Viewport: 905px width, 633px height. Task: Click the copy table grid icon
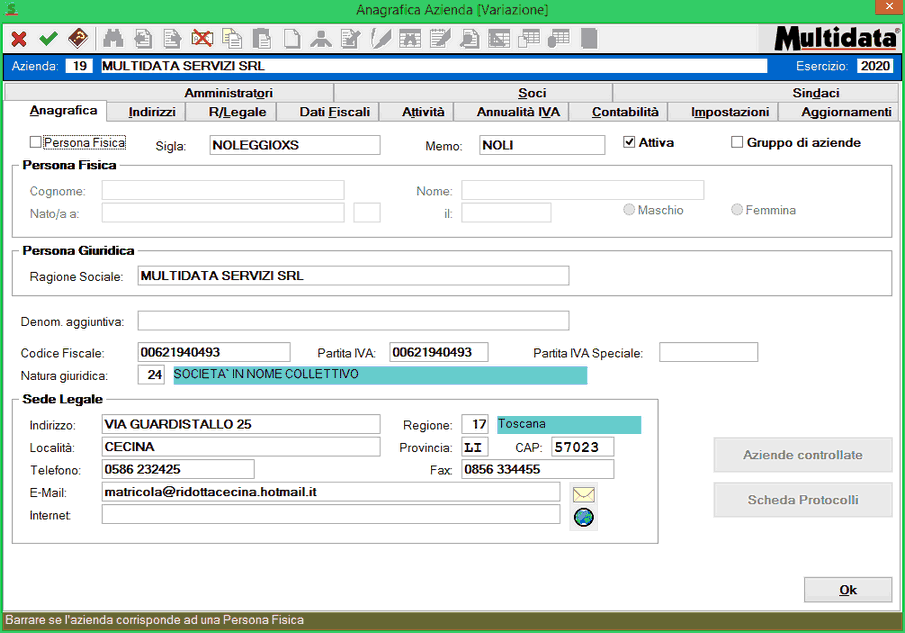pos(529,39)
